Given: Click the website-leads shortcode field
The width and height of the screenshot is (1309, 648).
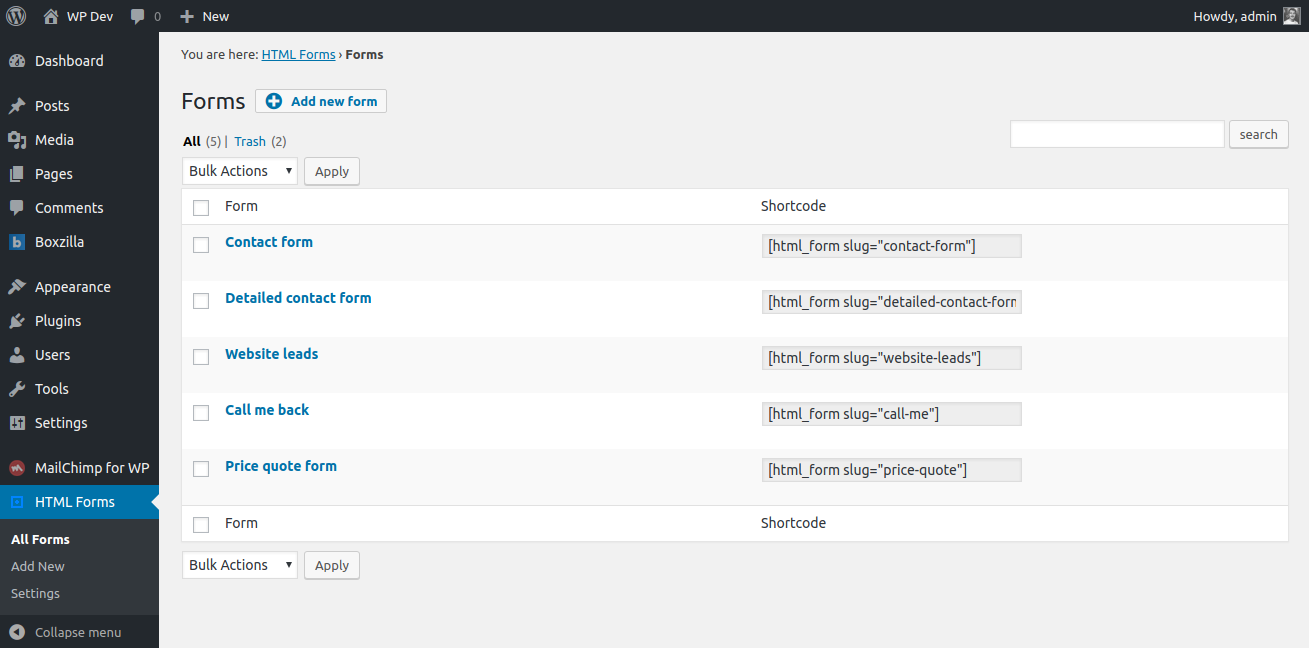Looking at the screenshot, I should 892,358.
